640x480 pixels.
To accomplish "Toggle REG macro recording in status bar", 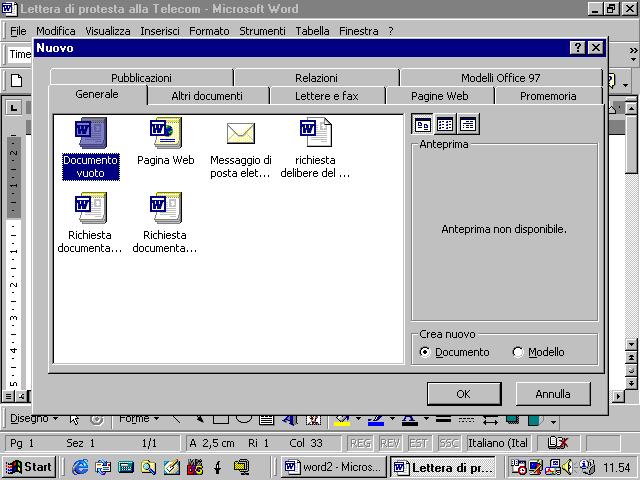I will click(x=360, y=443).
